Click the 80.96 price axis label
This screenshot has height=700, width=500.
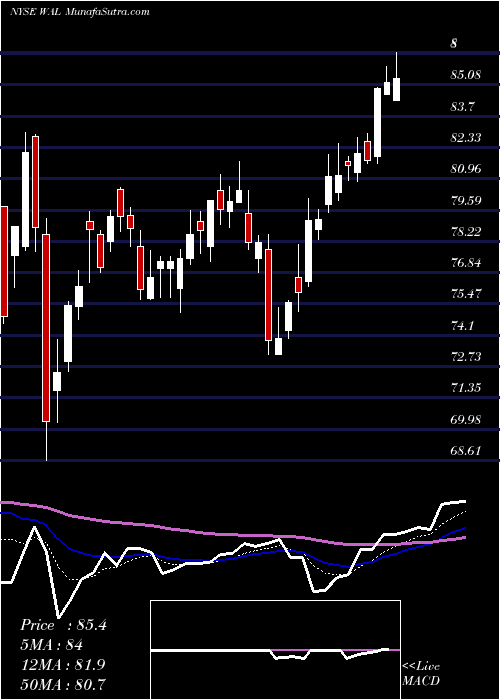(x=466, y=169)
